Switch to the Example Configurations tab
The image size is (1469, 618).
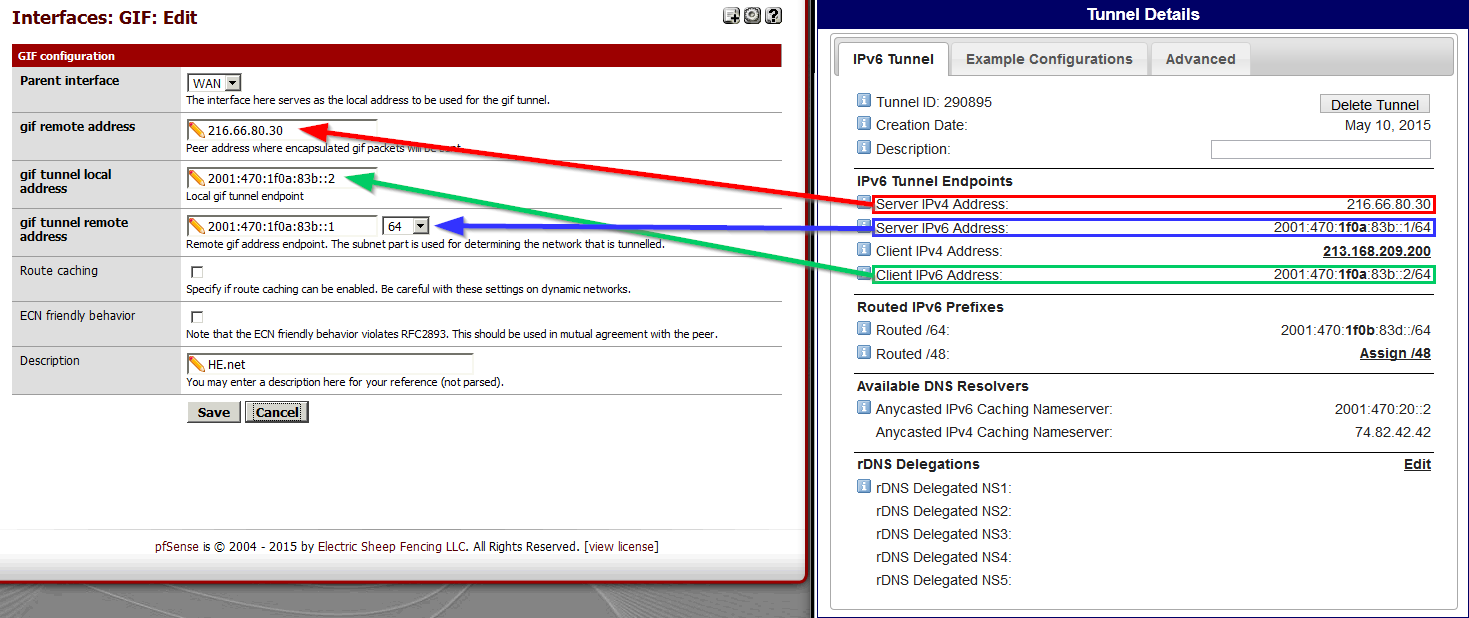(1049, 59)
